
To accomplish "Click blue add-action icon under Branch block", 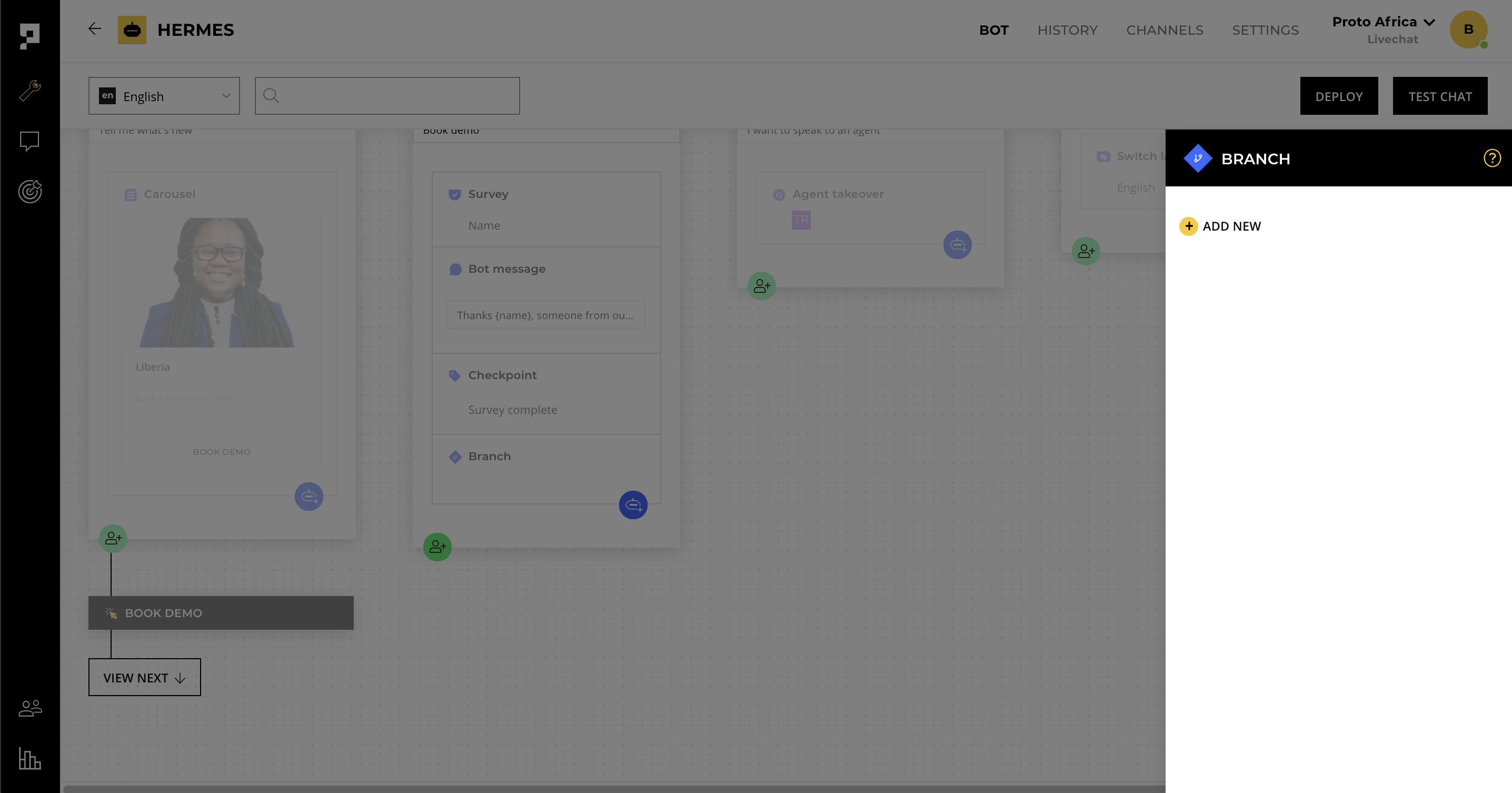I will tap(633, 505).
